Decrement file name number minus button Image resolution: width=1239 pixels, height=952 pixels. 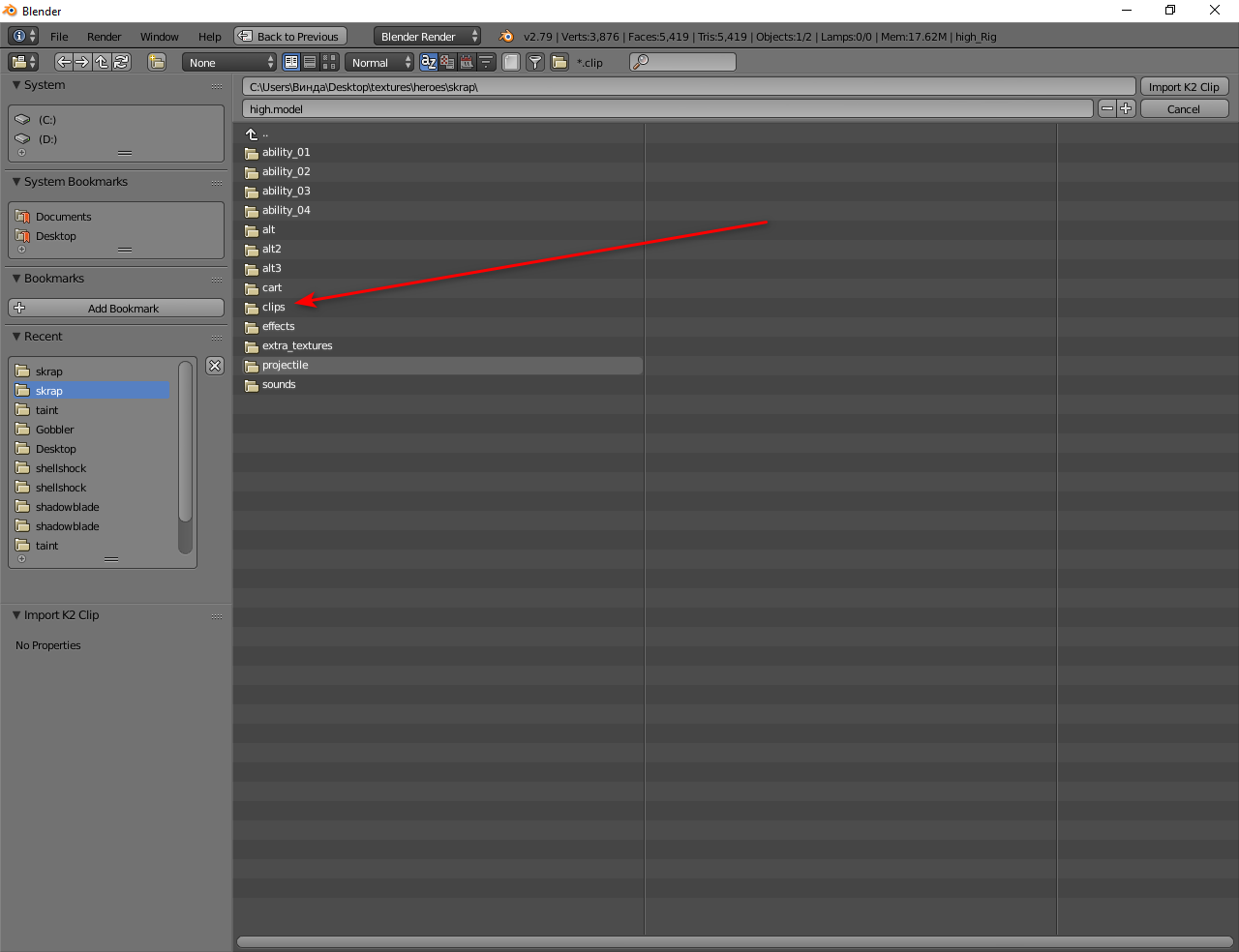(x=1107, y=108)
